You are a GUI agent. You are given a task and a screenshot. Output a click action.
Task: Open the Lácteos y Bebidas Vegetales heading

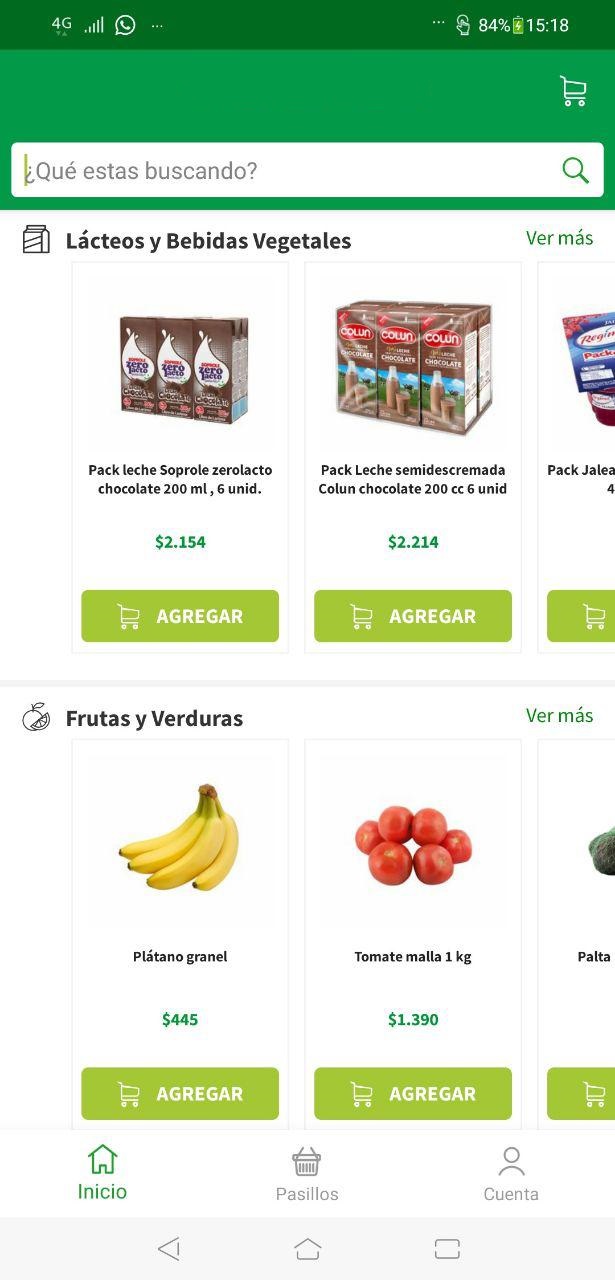[x=208, y=241]
